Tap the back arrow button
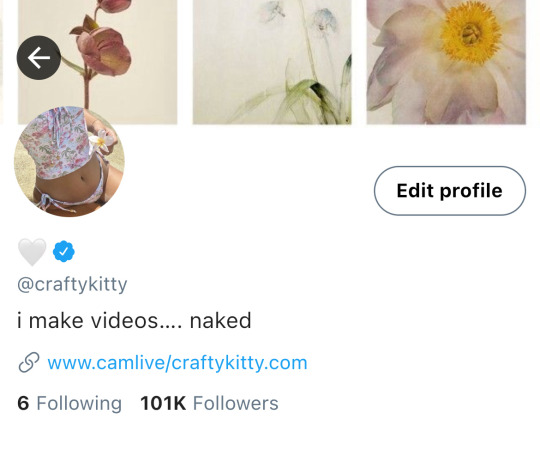This screenshot has width=540, height=468. (x=39, y=58)
